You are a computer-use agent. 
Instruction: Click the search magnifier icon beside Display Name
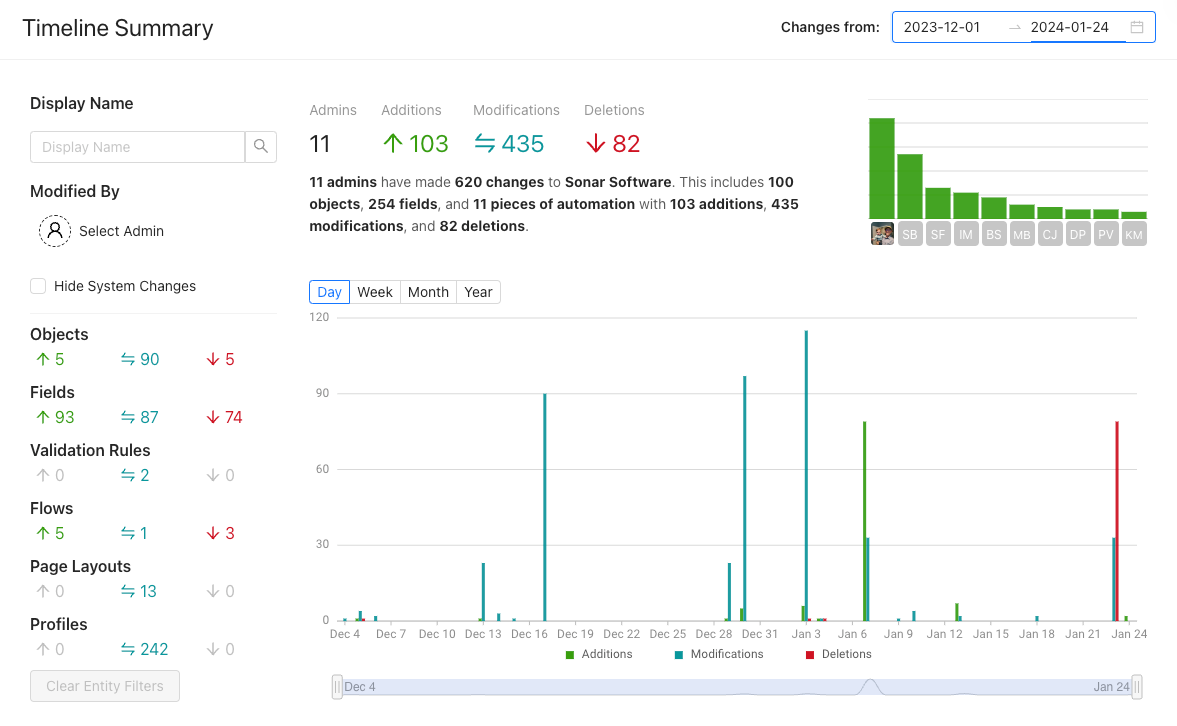pos(260,146)
